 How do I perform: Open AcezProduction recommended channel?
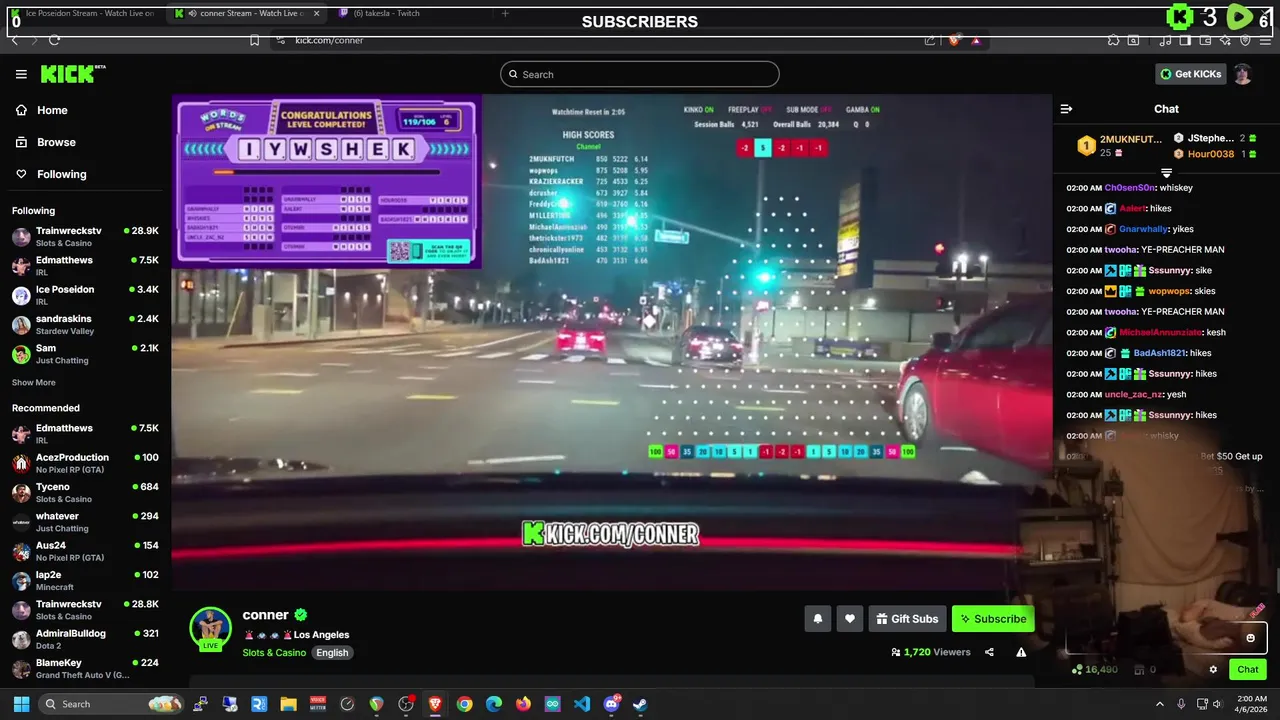pos(85,463)
